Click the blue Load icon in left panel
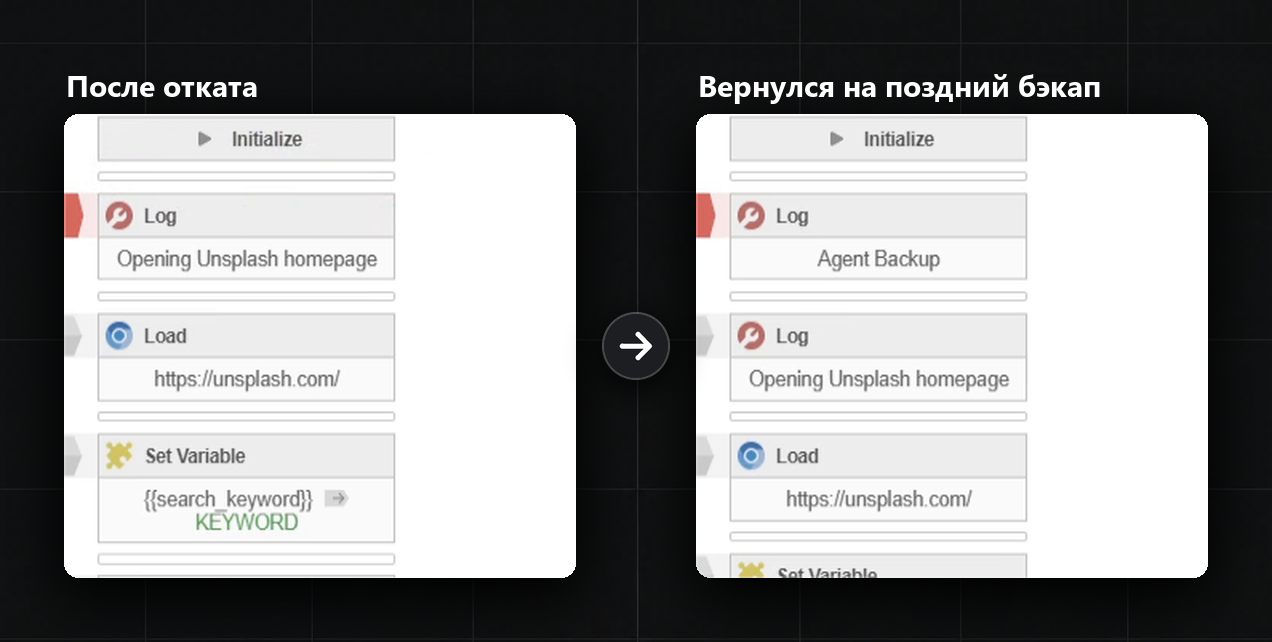 click(119, 336)
